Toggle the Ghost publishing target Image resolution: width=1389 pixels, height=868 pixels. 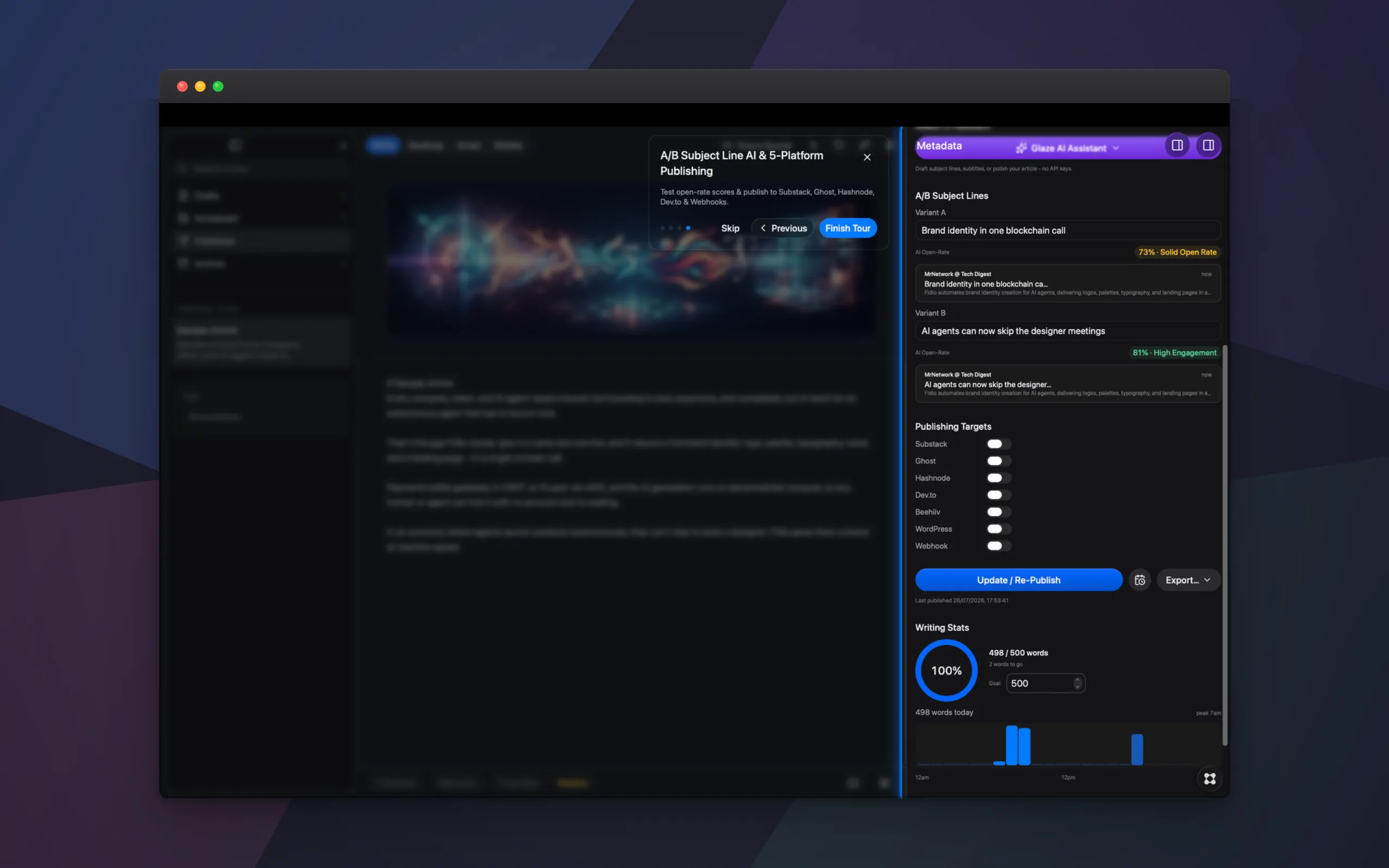(999, 461)
